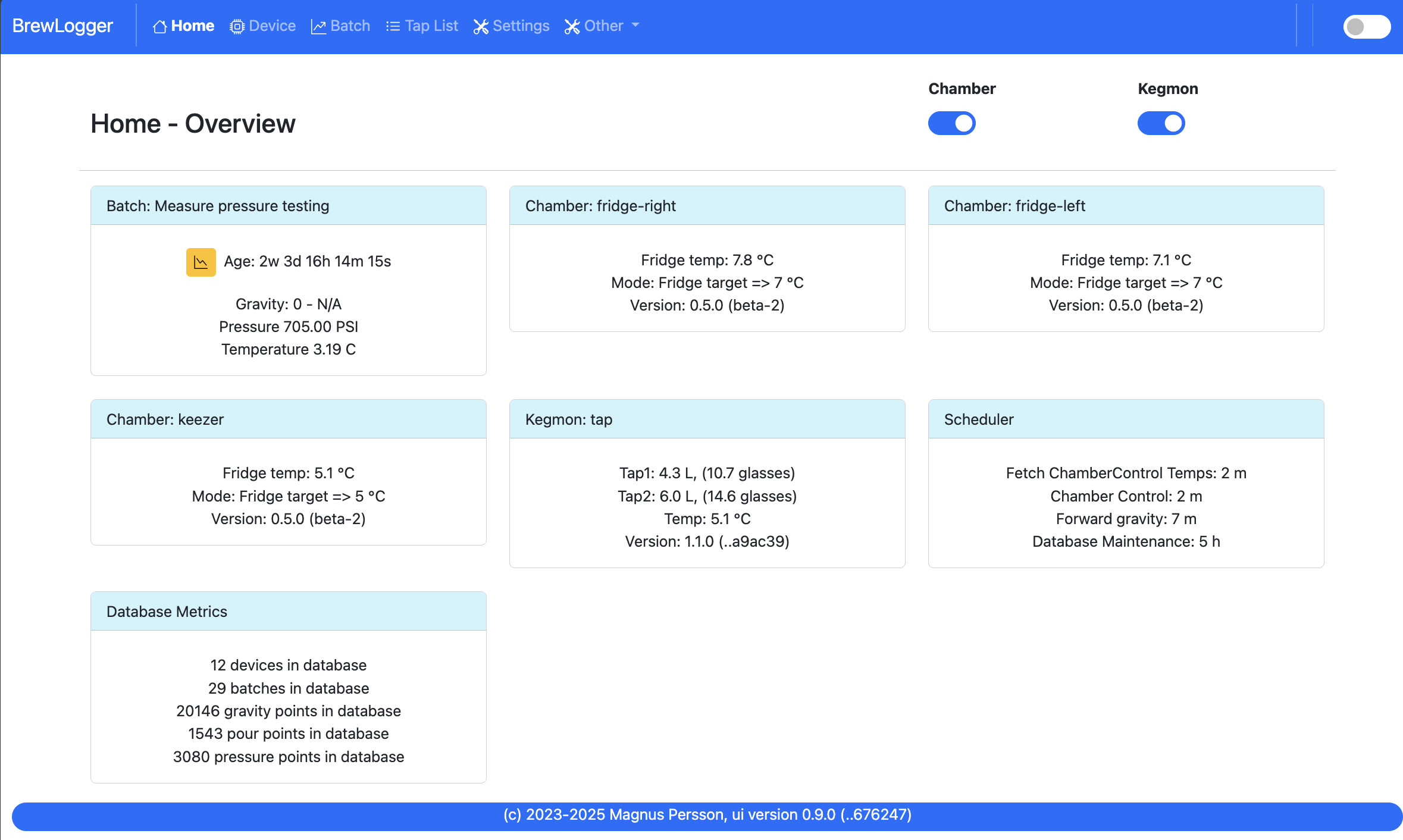Click the Chamber: keezer card header
Image resolution: width=1403 pixels, height=840 pixels.
click(288, 419)
